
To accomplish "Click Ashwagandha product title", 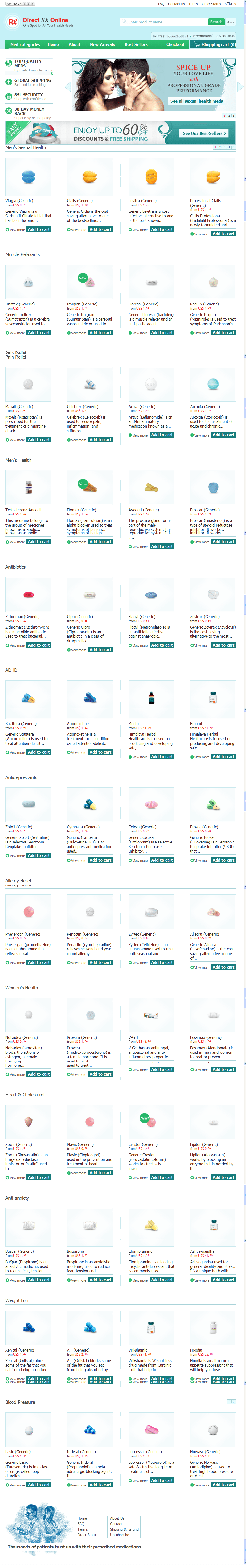I will (202, 1252).
